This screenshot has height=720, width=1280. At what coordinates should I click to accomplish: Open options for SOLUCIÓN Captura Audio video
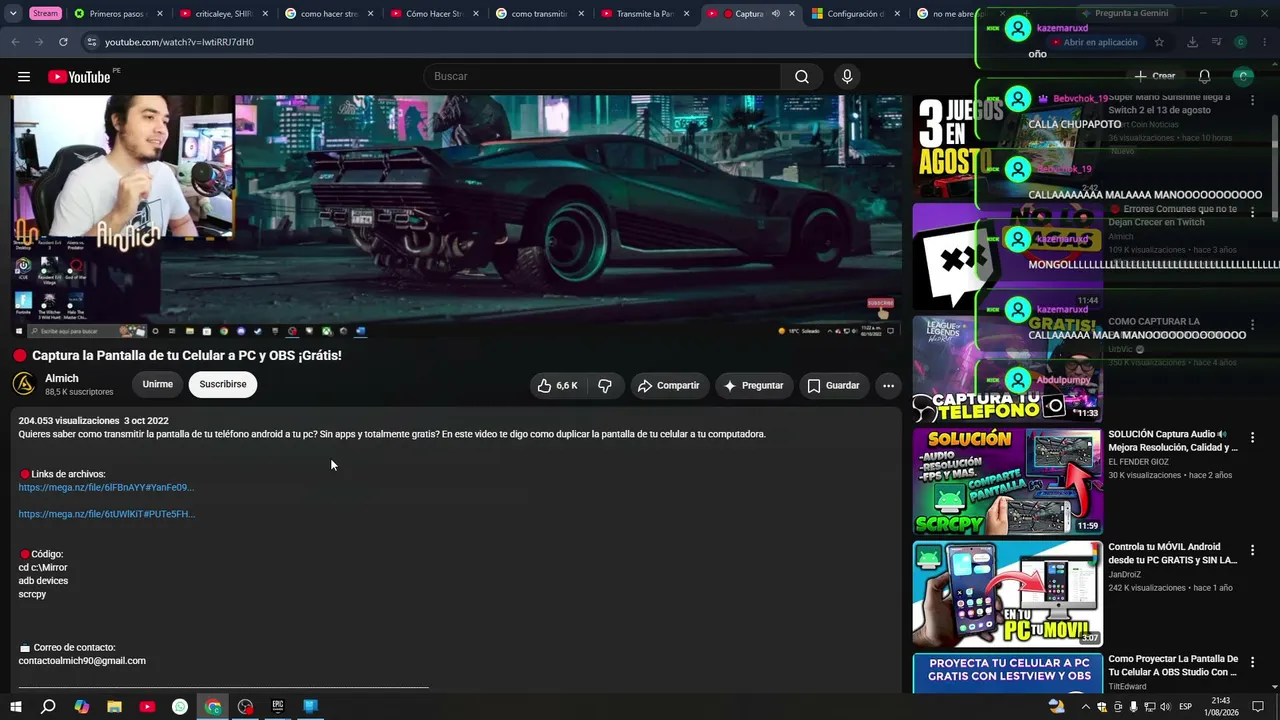pos(1252,438)
